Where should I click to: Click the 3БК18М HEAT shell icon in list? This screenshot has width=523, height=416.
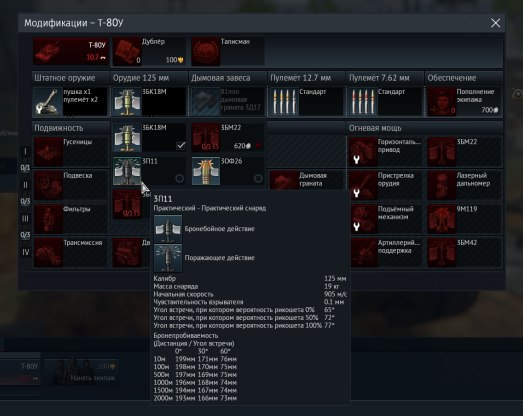pos(127,138)
